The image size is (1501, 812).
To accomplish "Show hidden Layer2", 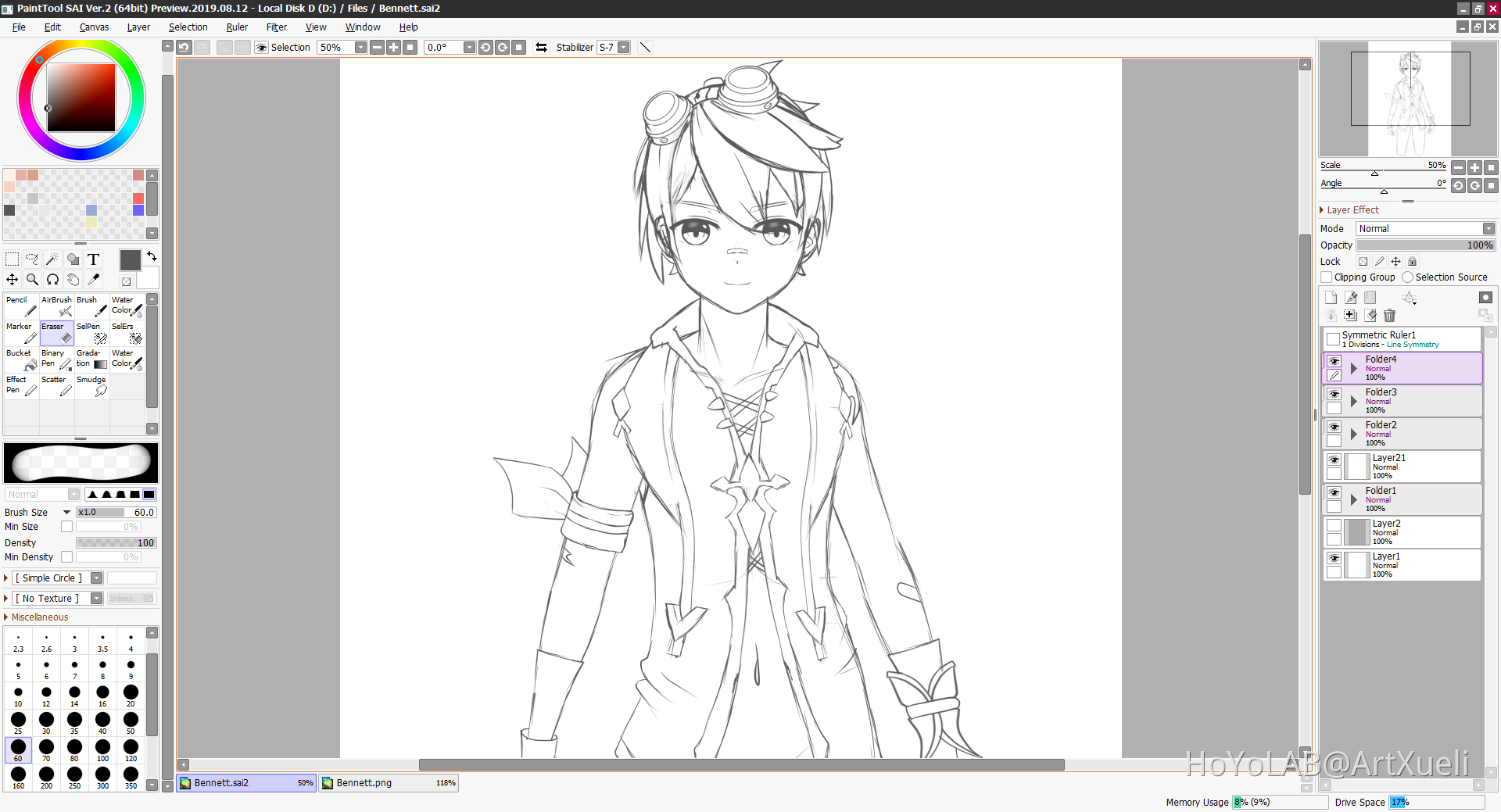I will coord(1334,526).
